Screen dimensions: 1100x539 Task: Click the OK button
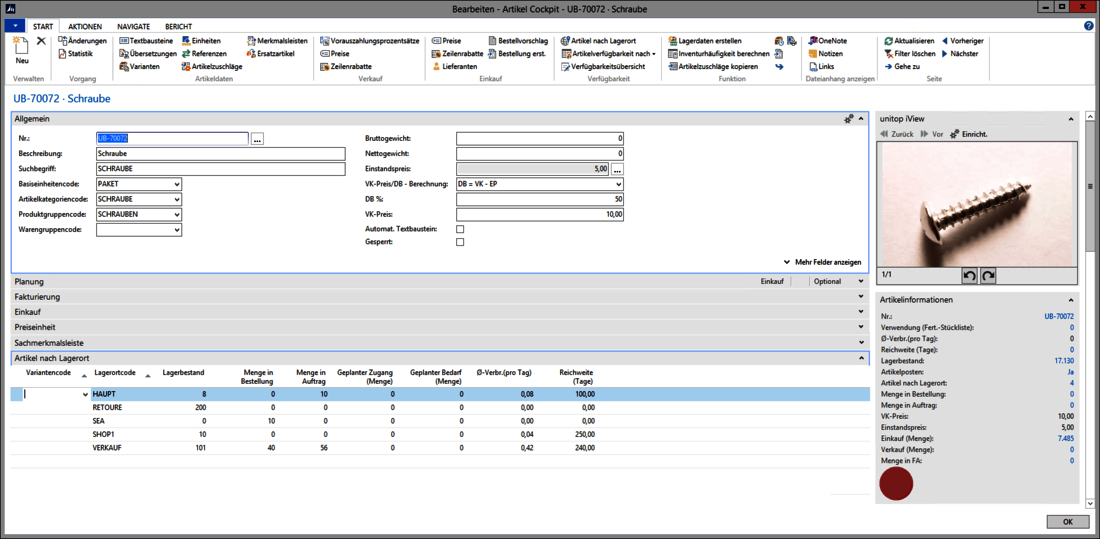1067,522
